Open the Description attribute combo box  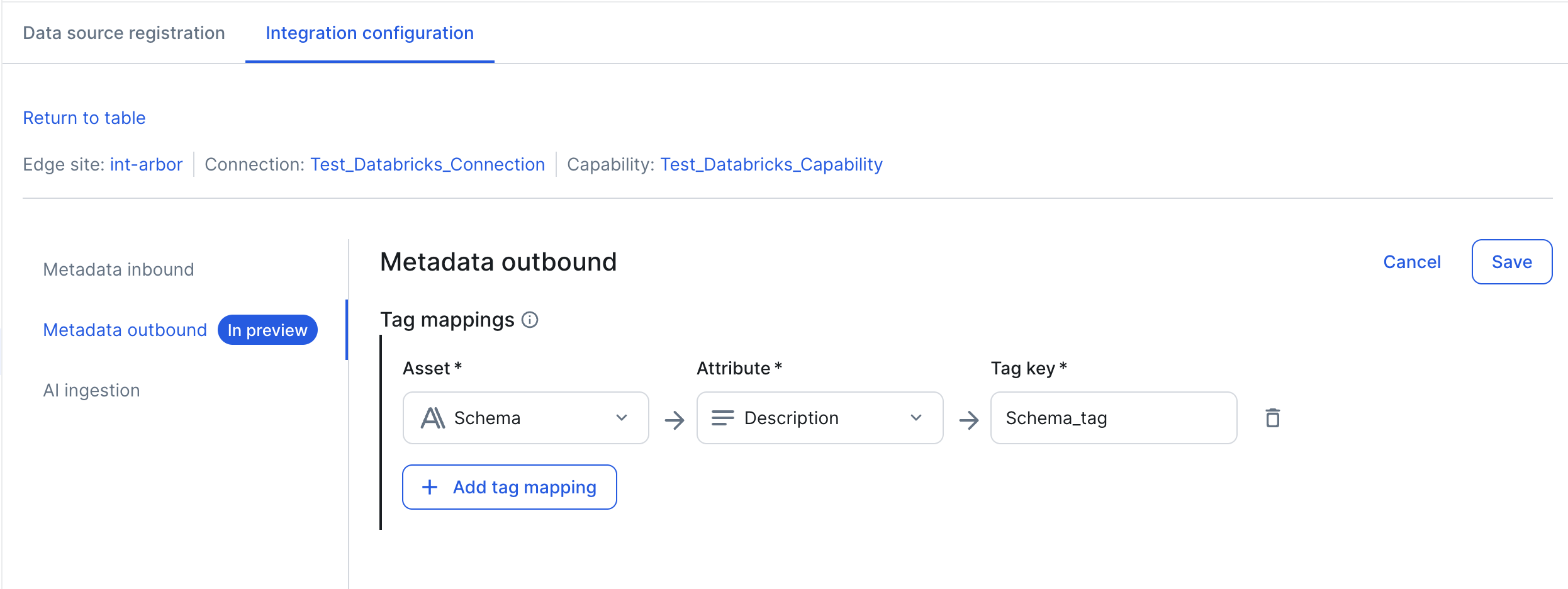[x=819, y=418]
